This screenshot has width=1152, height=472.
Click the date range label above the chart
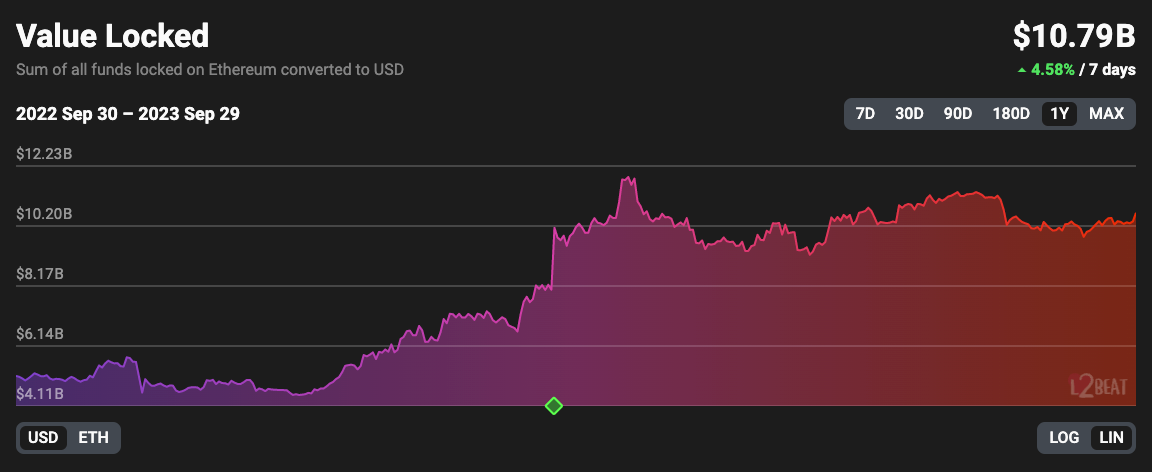point(128,114)
